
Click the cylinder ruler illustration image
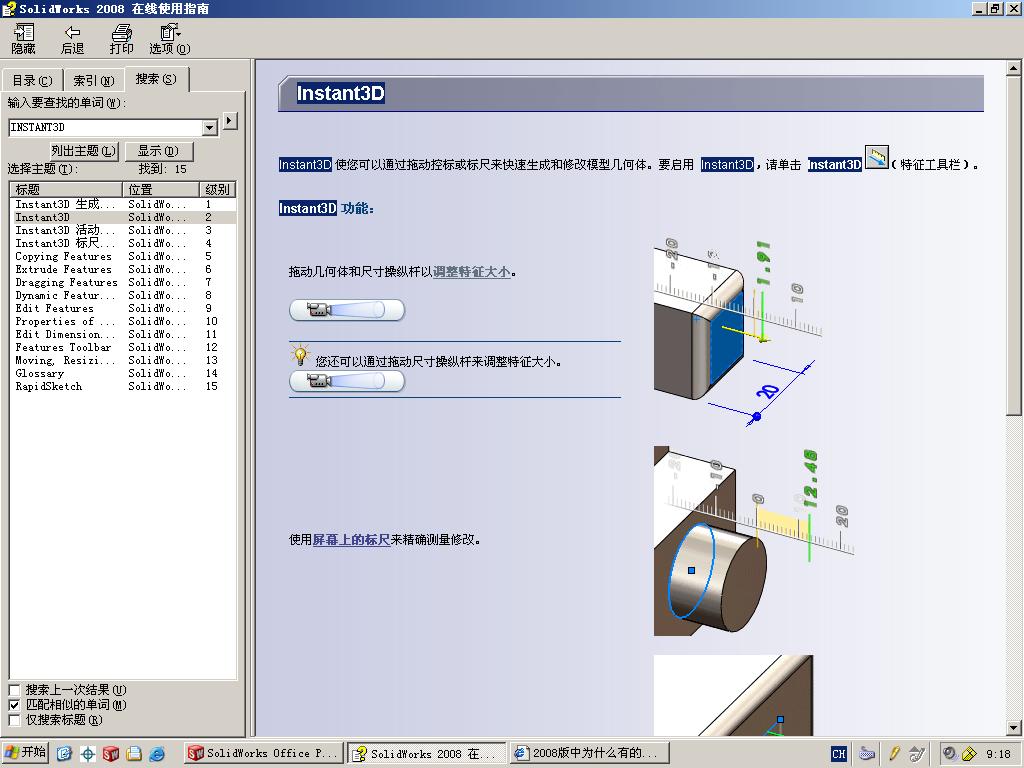point(754,541)
